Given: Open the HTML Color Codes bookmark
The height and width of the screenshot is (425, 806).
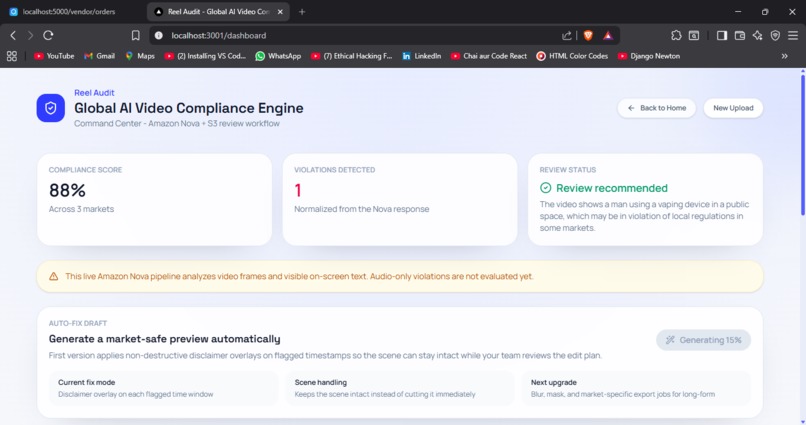Looking at the screenshot, I should point(572,56).
